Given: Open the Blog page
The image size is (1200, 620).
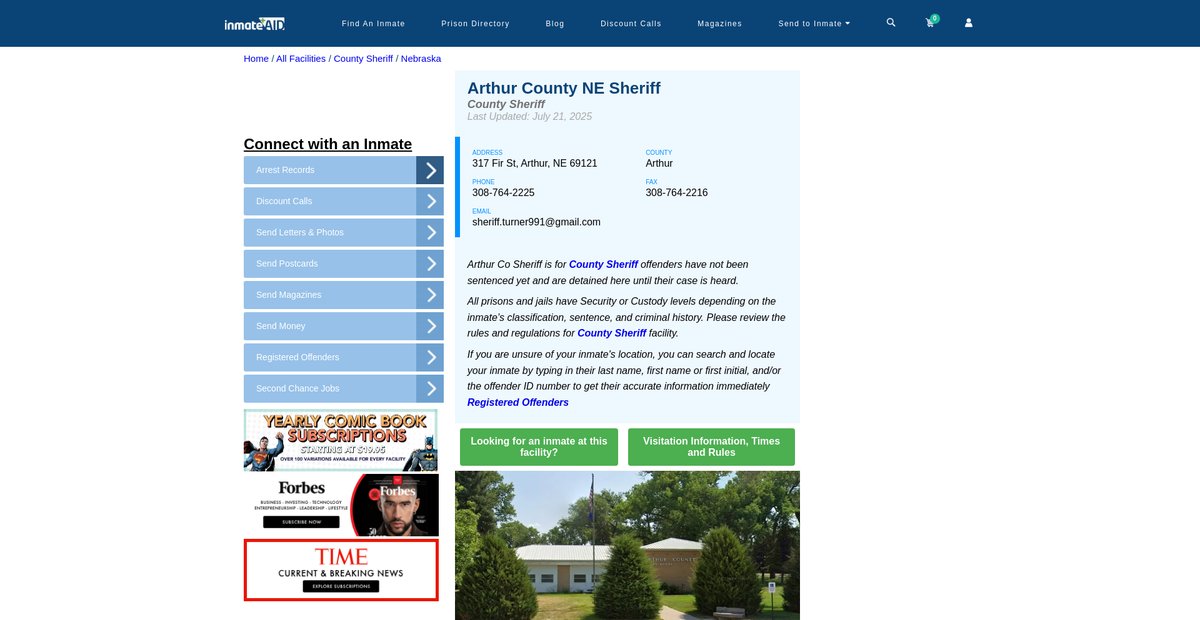Looking at the screenshot, I should pos(555,23).
